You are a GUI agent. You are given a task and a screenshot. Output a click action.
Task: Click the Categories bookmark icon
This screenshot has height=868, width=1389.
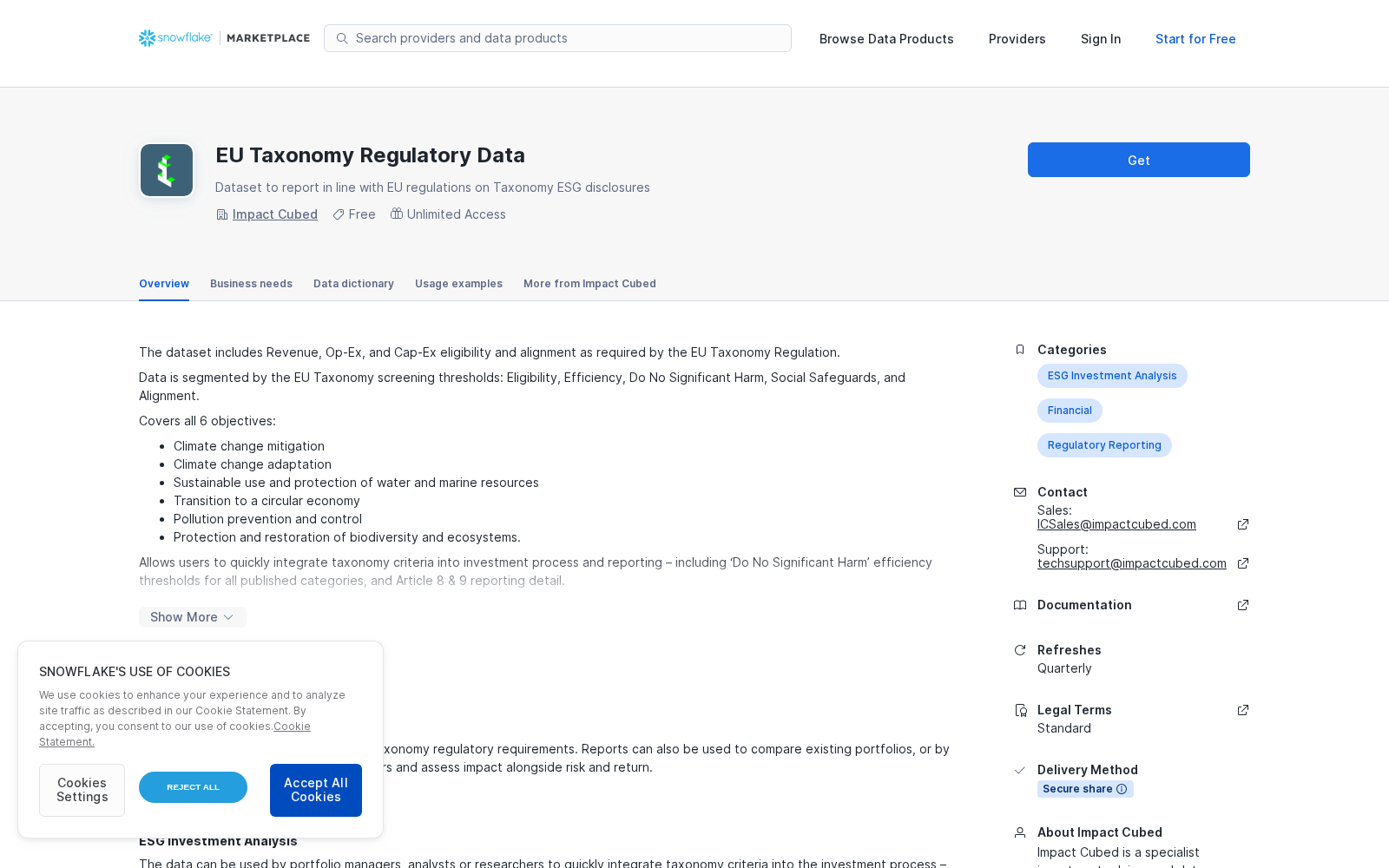(1020, 350)
